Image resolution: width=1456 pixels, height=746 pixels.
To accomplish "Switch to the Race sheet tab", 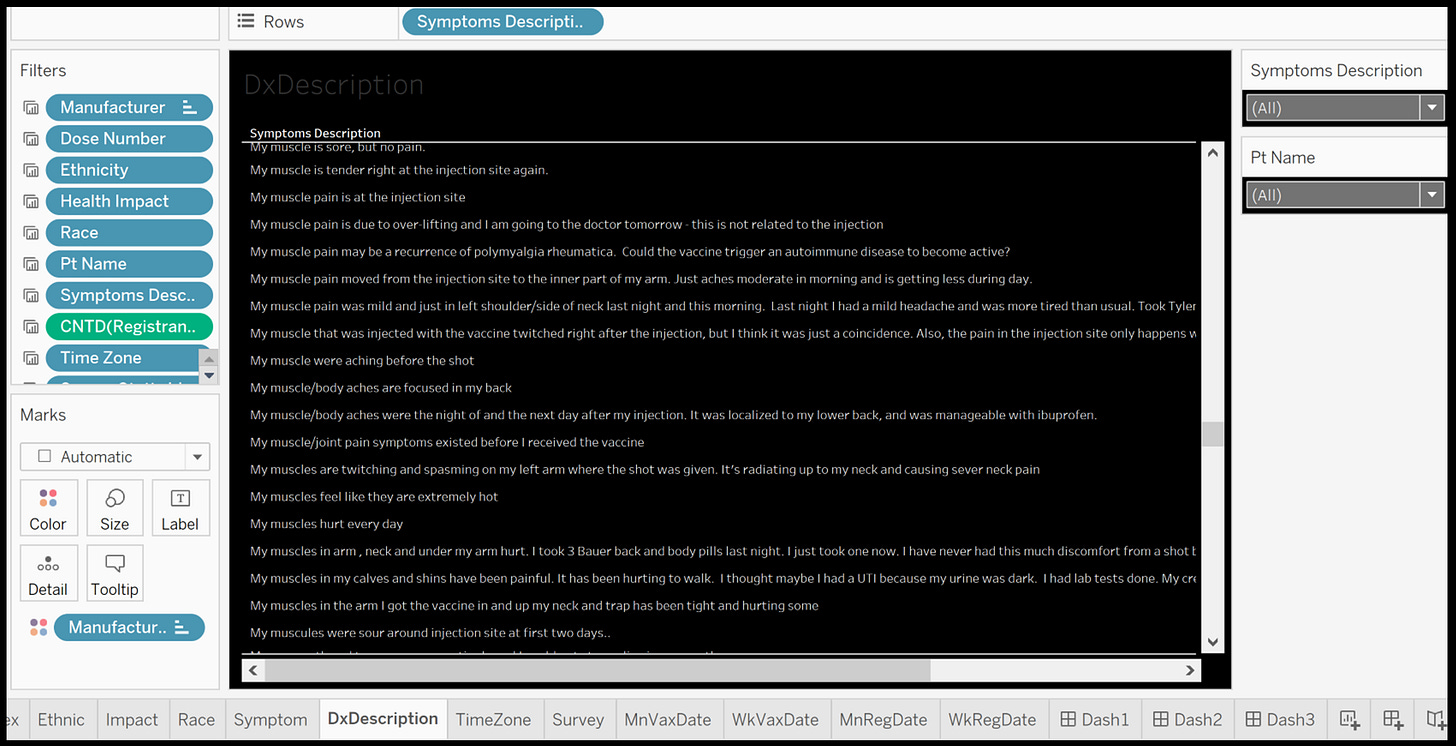I will pos(196,719).
